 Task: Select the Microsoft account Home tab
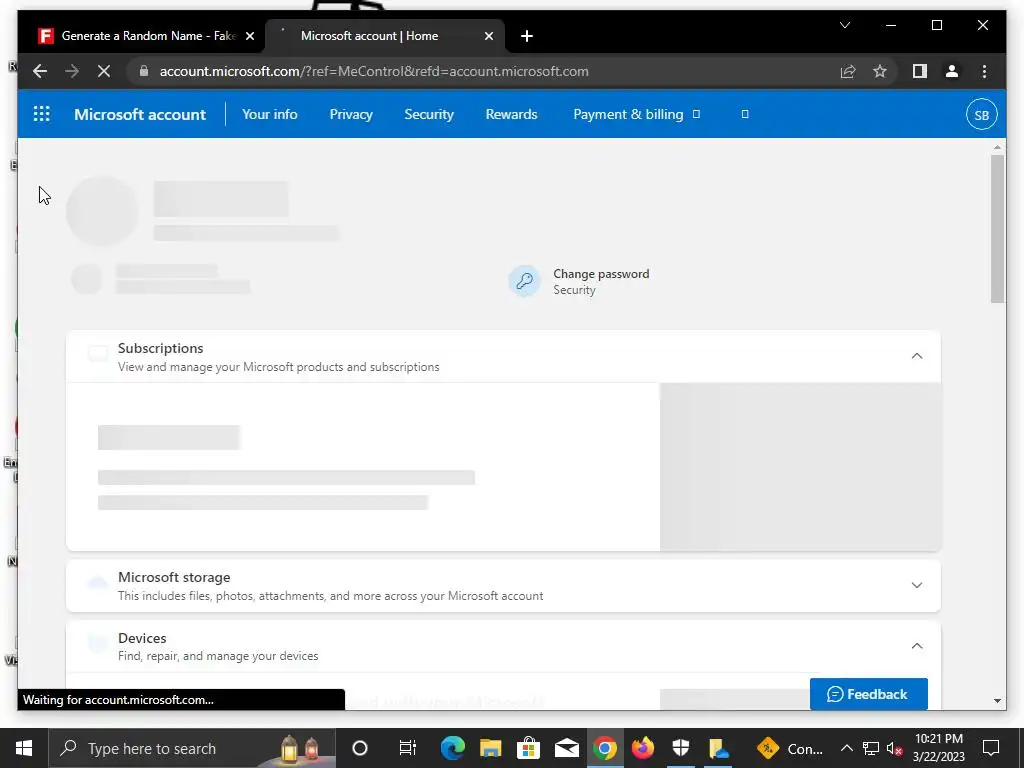(384, 36)
